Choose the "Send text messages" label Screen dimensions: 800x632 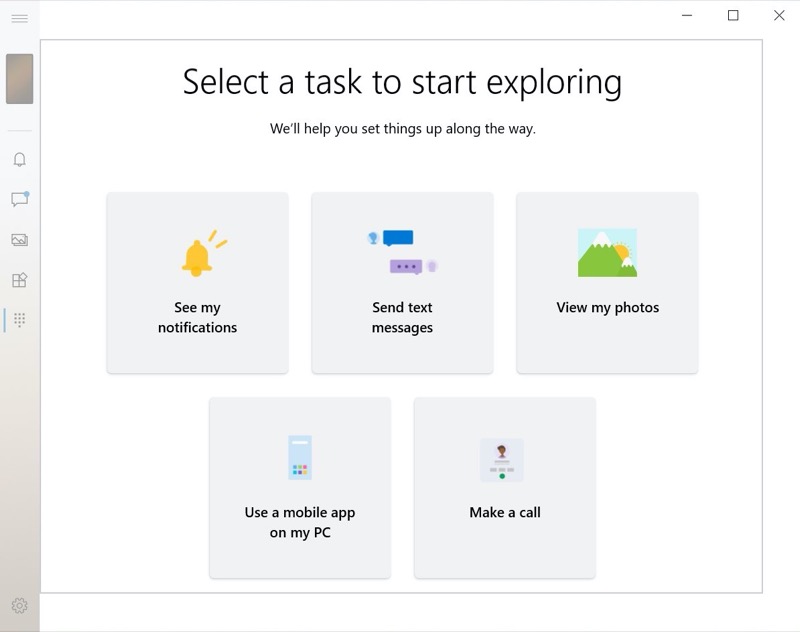pos(402,317)
